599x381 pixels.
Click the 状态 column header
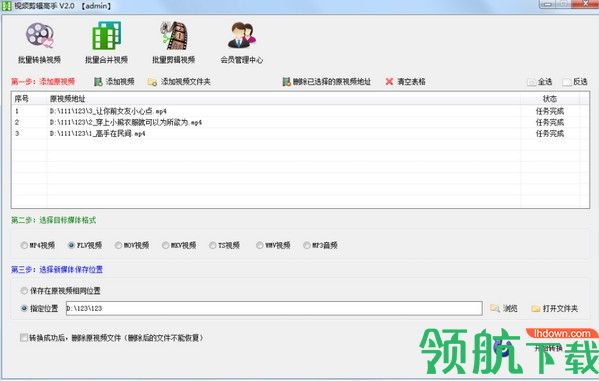pos(550,99)
